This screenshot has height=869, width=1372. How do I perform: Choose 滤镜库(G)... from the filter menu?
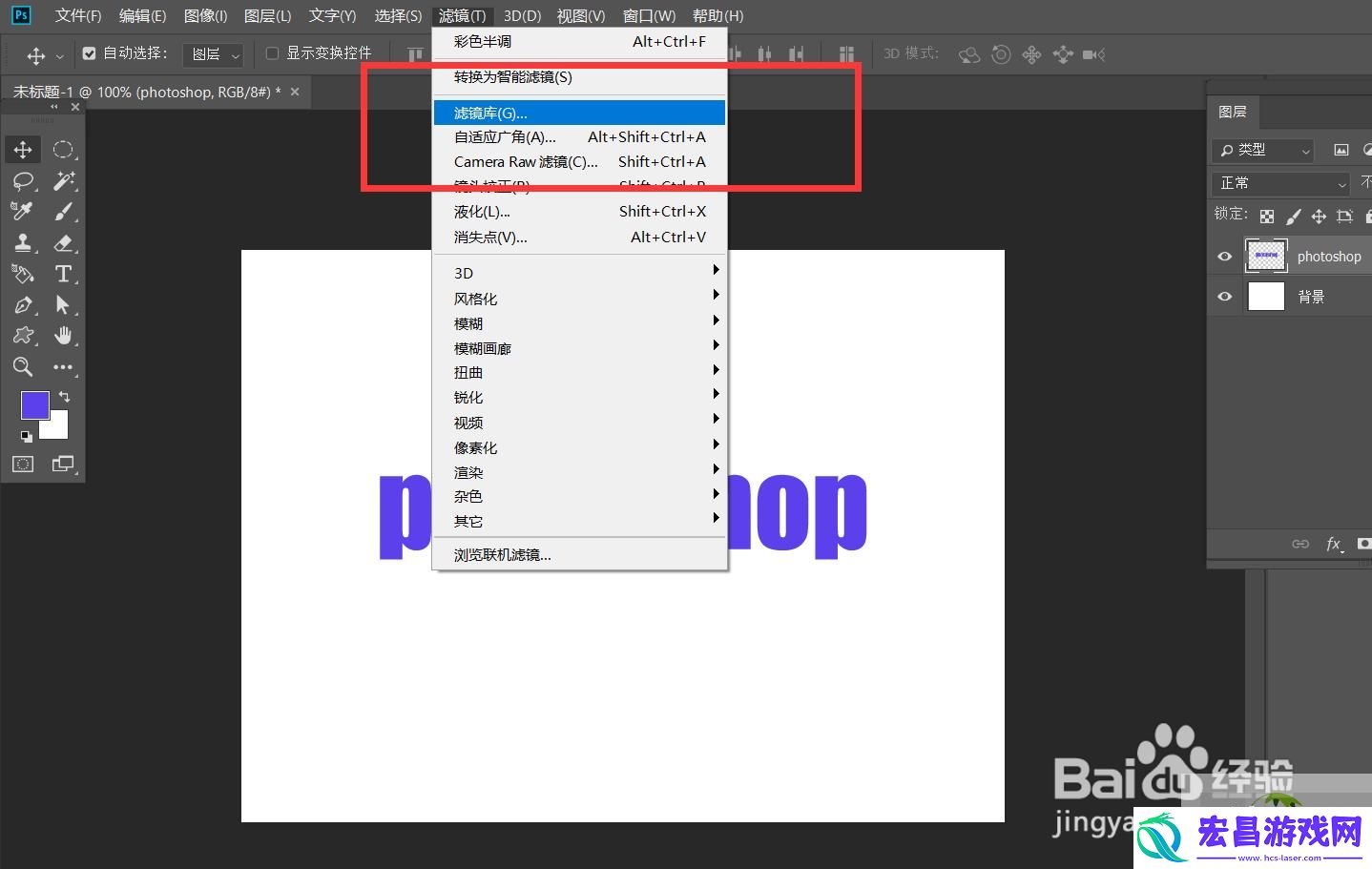pyautogui.click(x=579, y=113)
